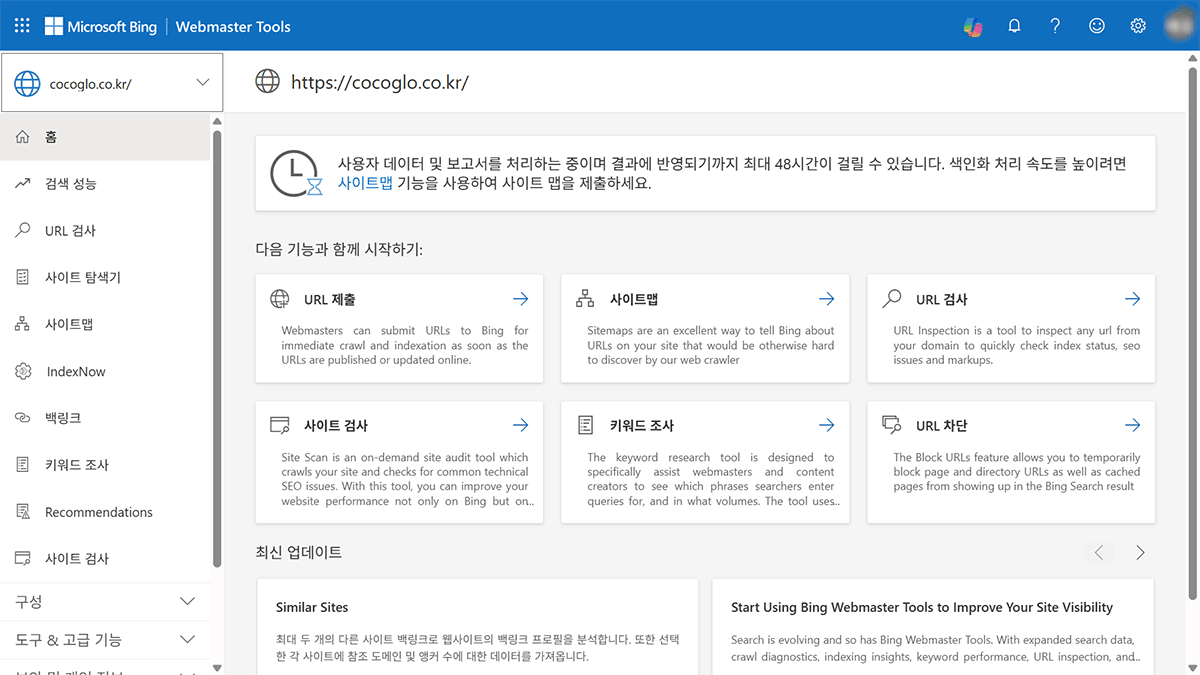This screenshot has height=675, width=1200.
Task: Click the home icon for 홈
Action: 23,136
